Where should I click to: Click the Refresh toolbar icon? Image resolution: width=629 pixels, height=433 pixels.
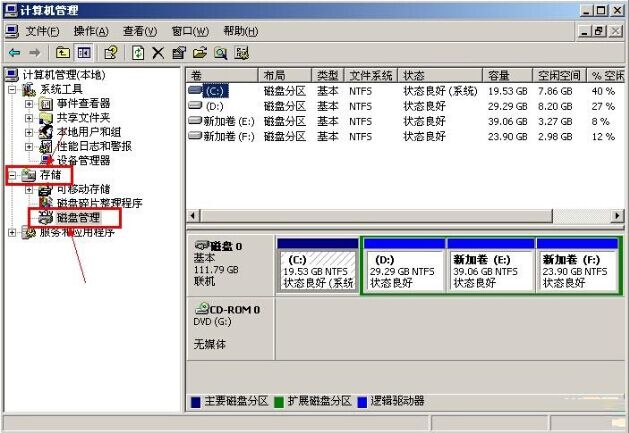click(138, 53)
